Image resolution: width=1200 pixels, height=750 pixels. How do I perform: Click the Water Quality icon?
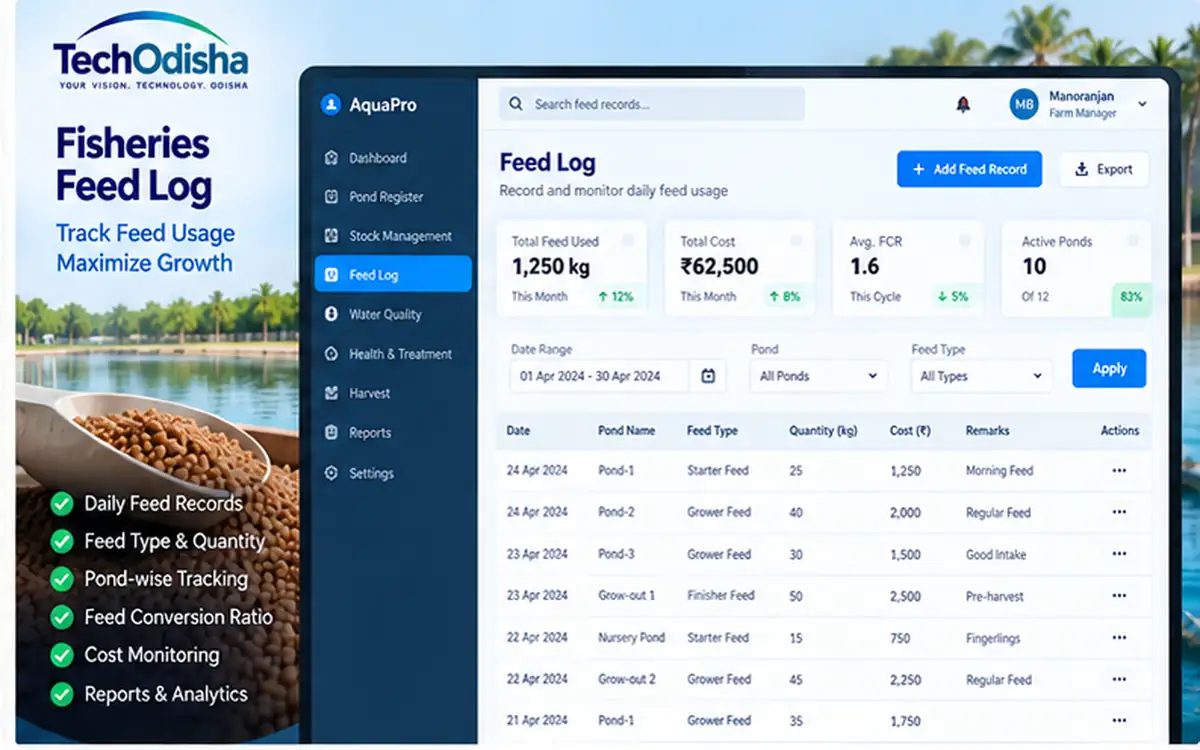(x=332, y=314)
